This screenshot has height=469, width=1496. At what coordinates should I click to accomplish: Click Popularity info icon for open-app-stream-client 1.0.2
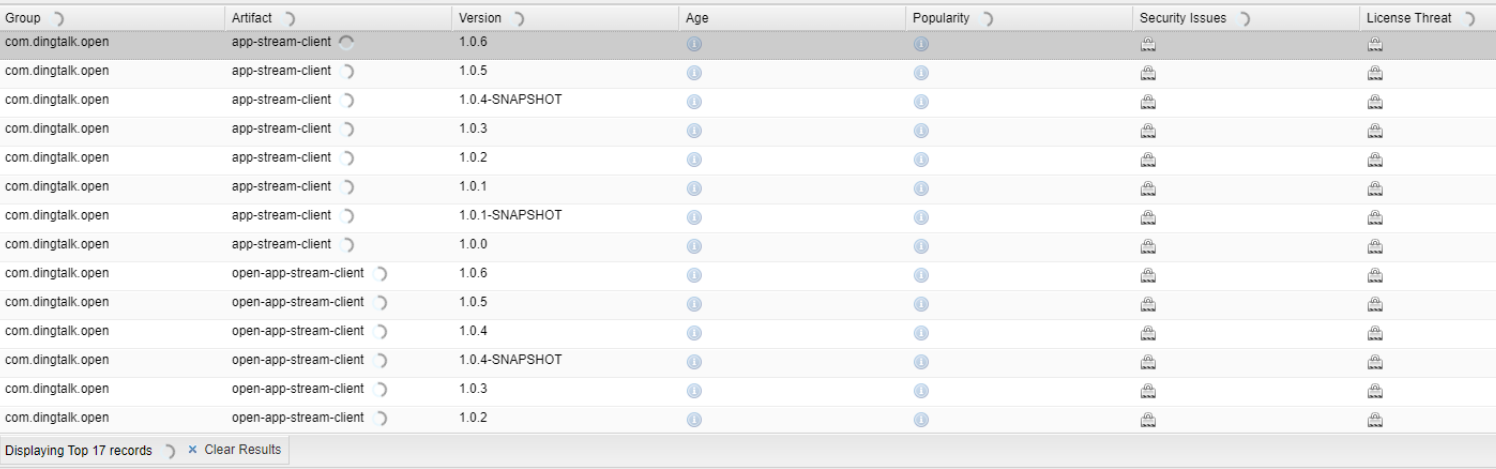tap(921, 421)
